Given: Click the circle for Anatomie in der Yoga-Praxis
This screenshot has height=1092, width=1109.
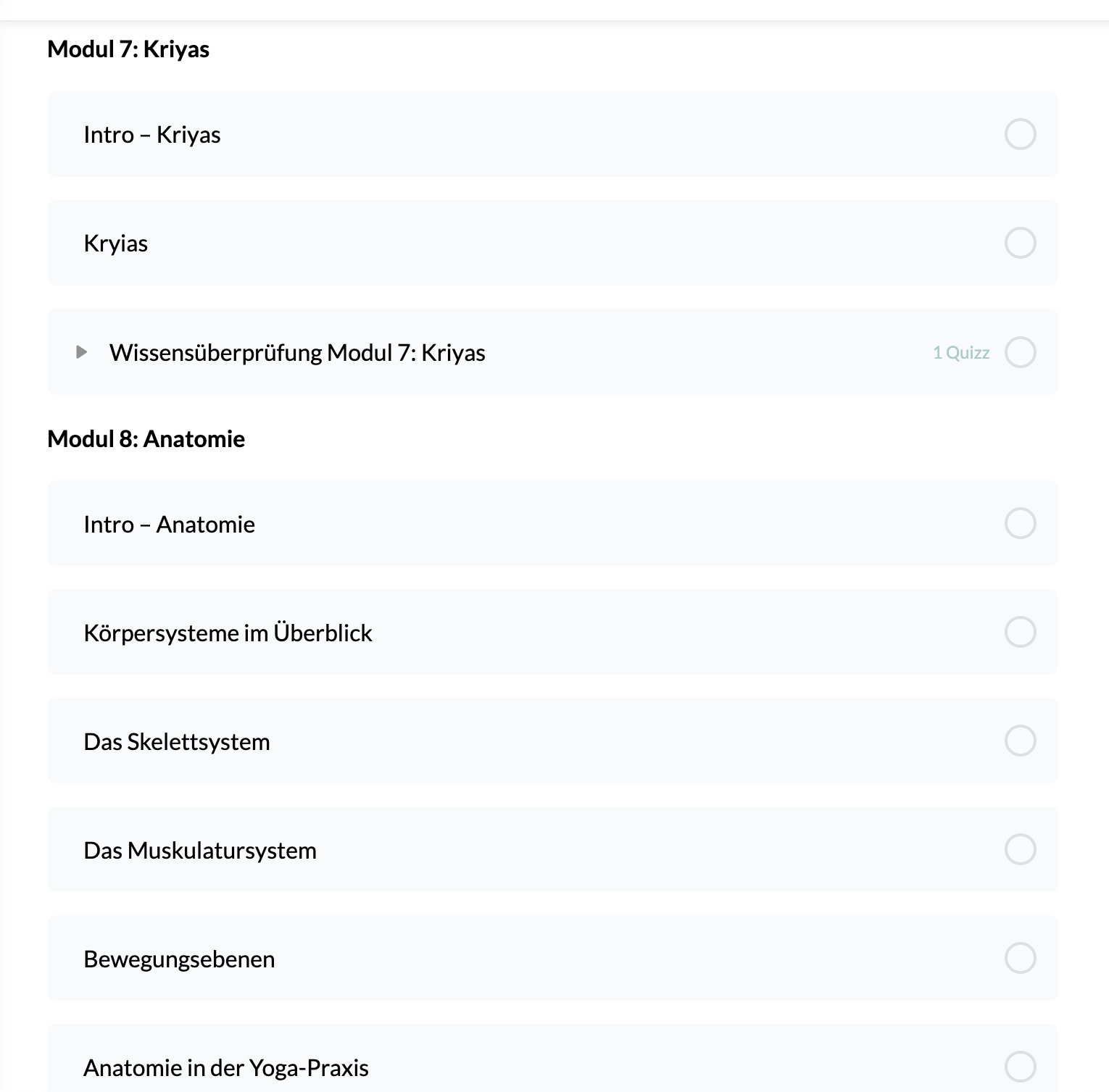Looking at the screenshot, I should 1020,1067.
